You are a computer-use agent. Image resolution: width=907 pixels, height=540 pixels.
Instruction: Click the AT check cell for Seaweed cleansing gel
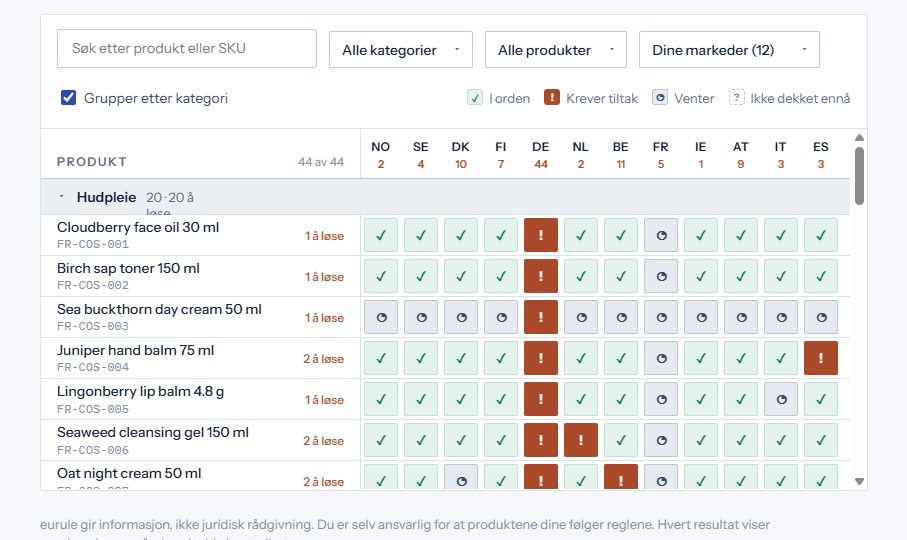coord(741,441)
